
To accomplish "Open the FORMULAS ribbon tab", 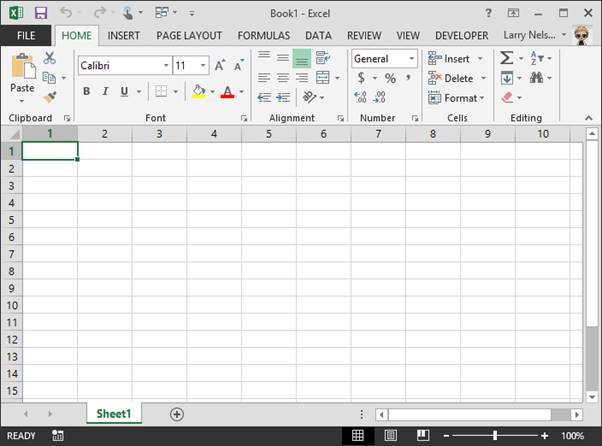I will (x=264, y=35).
